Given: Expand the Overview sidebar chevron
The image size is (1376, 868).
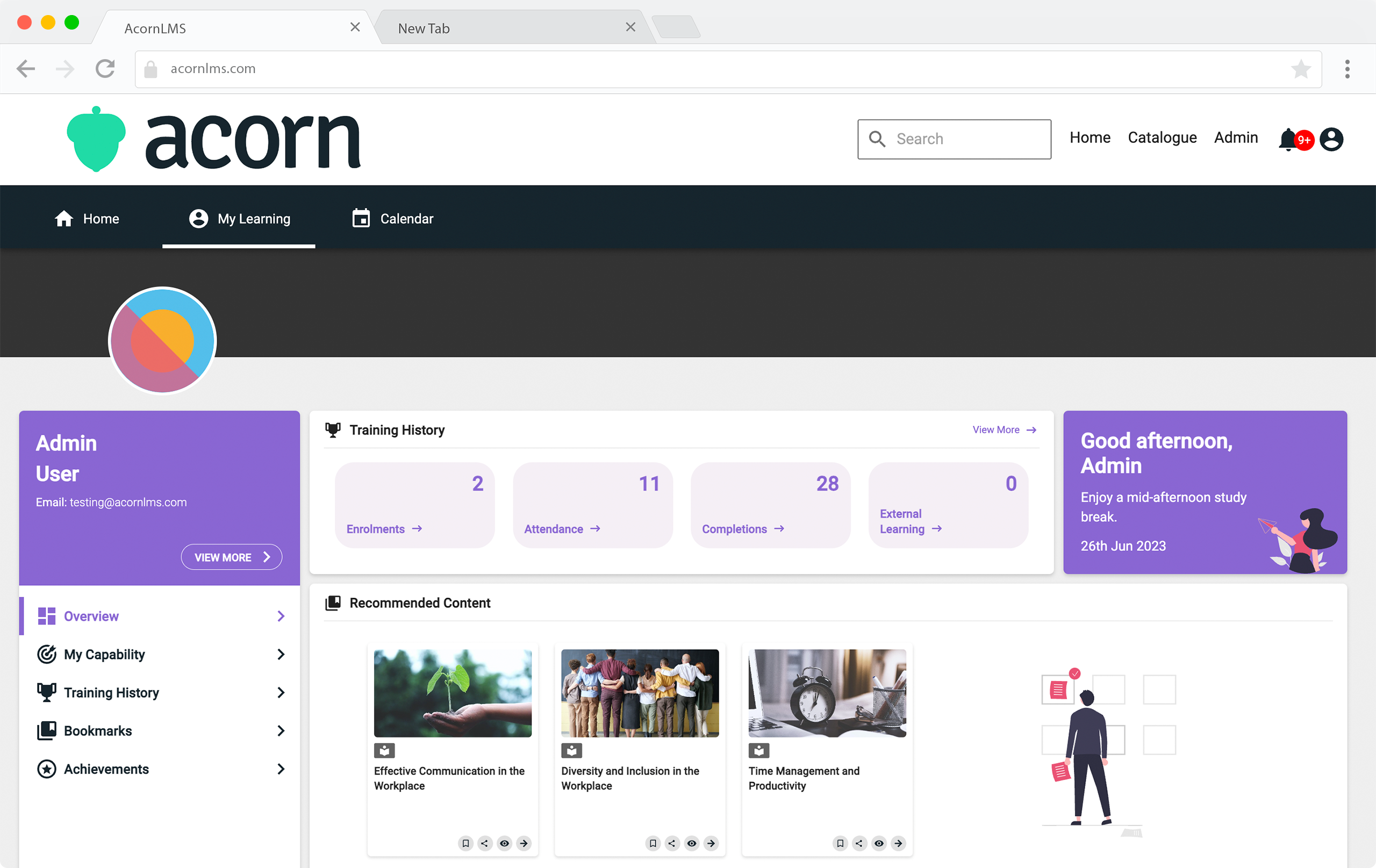Looking at the screenshot, I should pyautogui.click(x=281, y=615).
